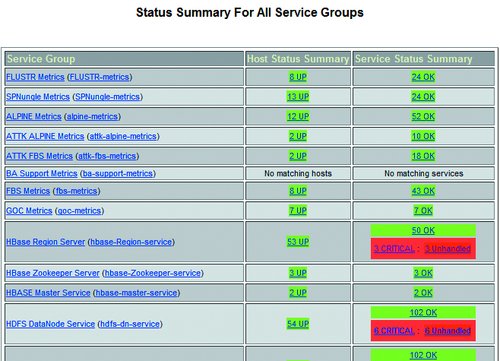
Task: View 24 OK services for FLUSTR Metrics
Action: click(423, 77)
